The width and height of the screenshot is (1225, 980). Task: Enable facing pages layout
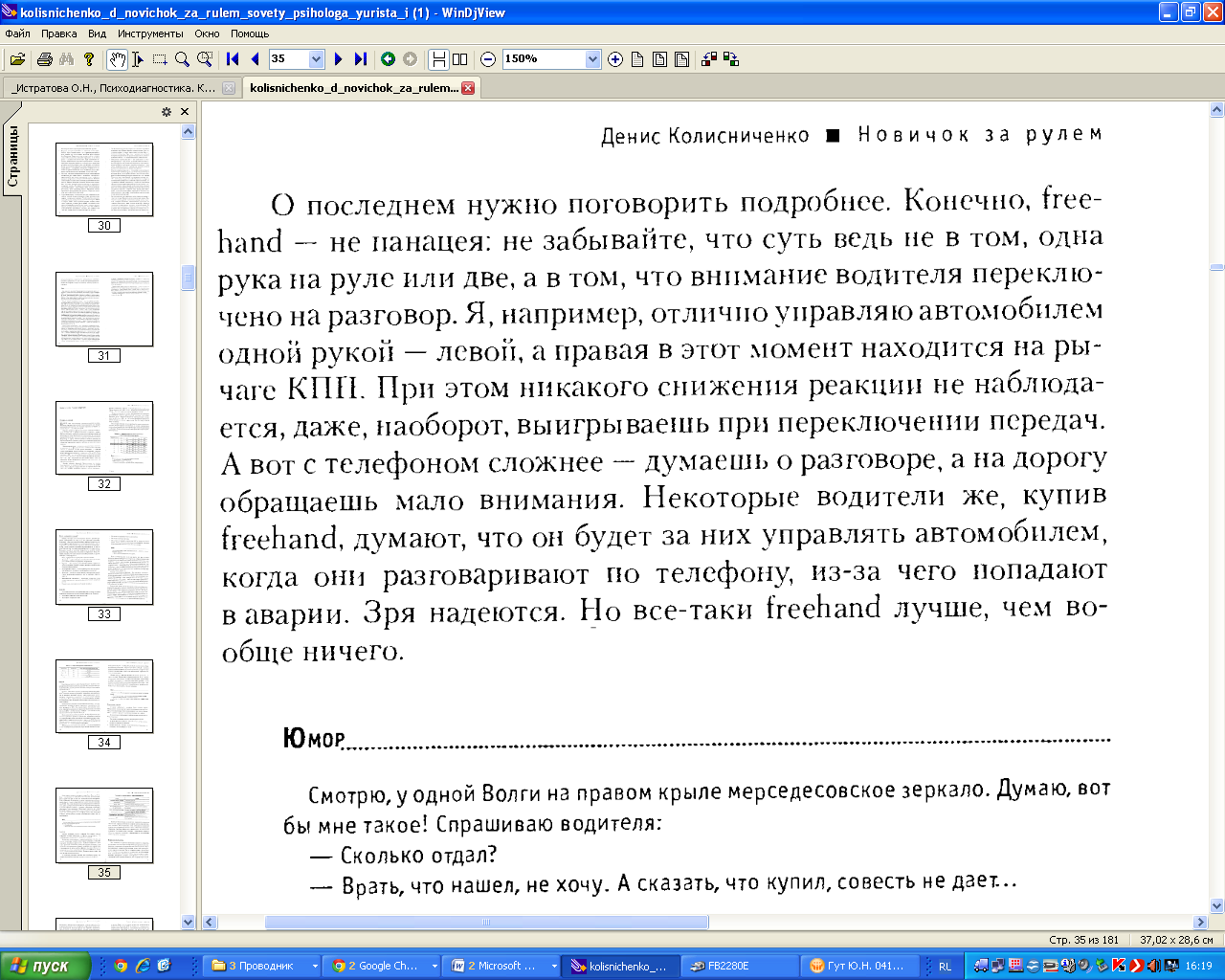(x=460, y=59)
